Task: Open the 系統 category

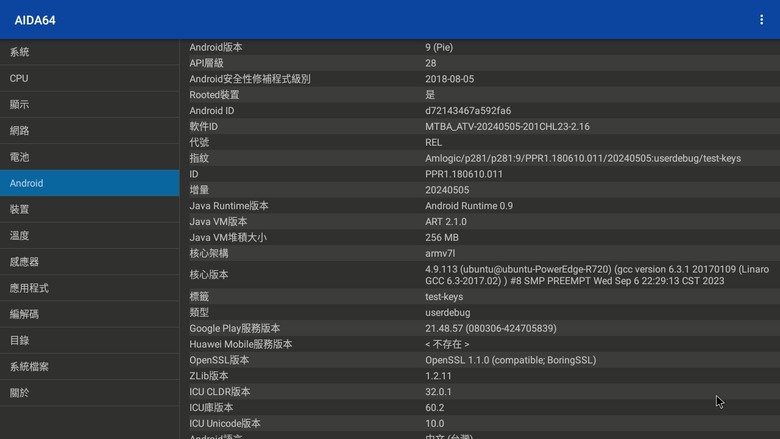Action: [x=90, y=52]
